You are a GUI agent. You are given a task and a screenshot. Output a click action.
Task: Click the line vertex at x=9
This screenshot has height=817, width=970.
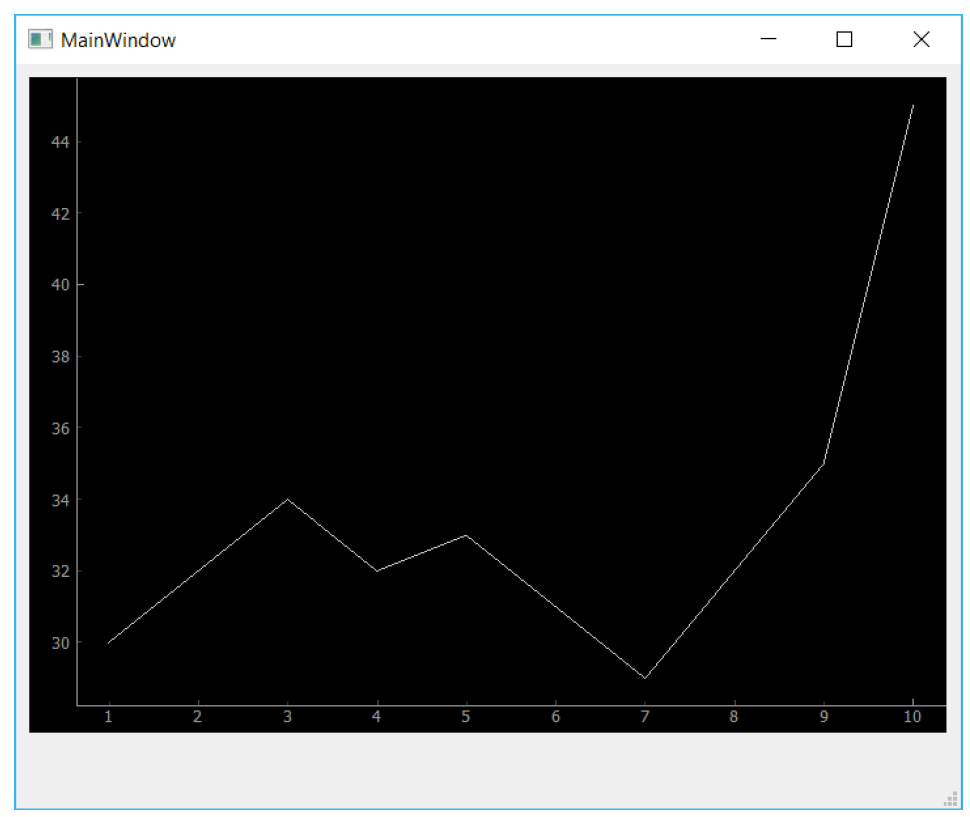click(x=824, y=463)
